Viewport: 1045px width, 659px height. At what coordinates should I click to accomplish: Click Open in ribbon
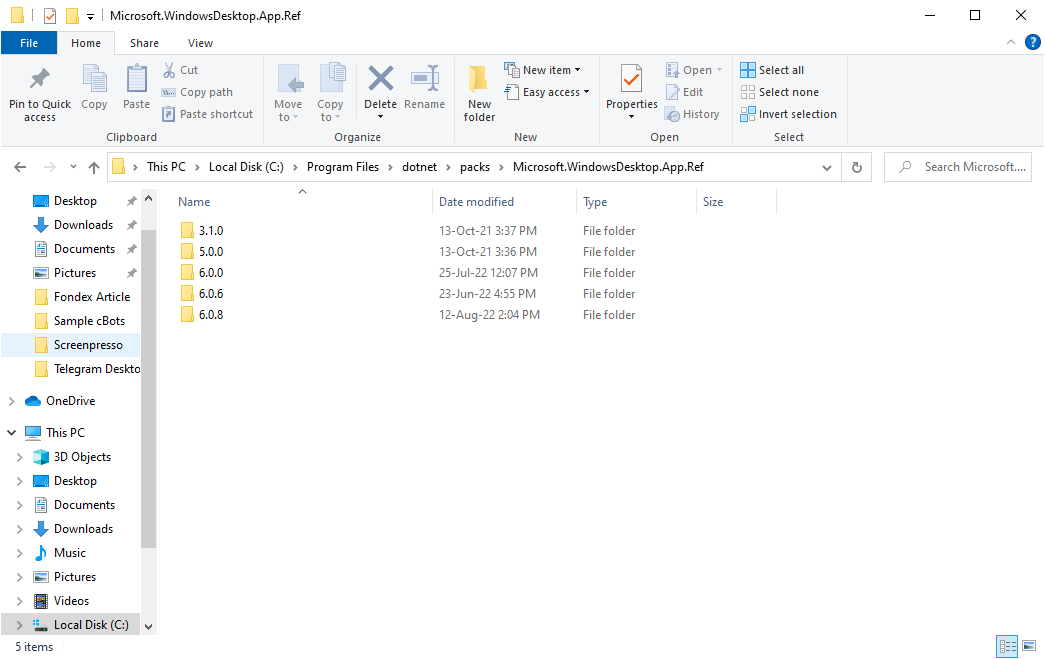coord(694,70)
